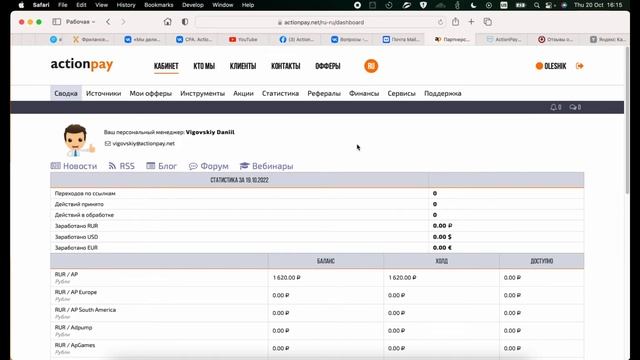
Task: Click the Safari address bar
Action: coord(320,22)
